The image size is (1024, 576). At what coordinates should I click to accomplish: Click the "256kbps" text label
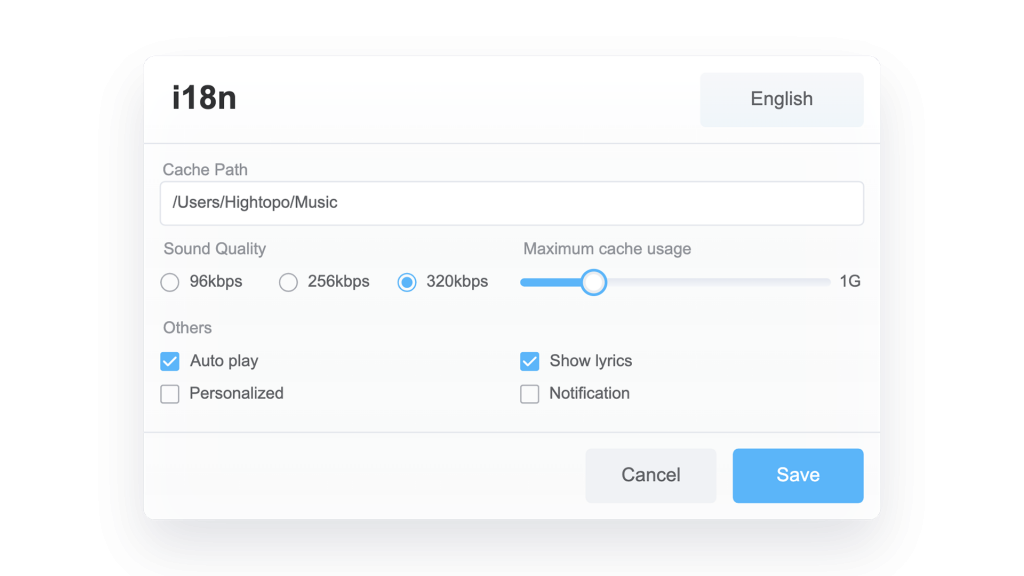click(x=338, y=282)
